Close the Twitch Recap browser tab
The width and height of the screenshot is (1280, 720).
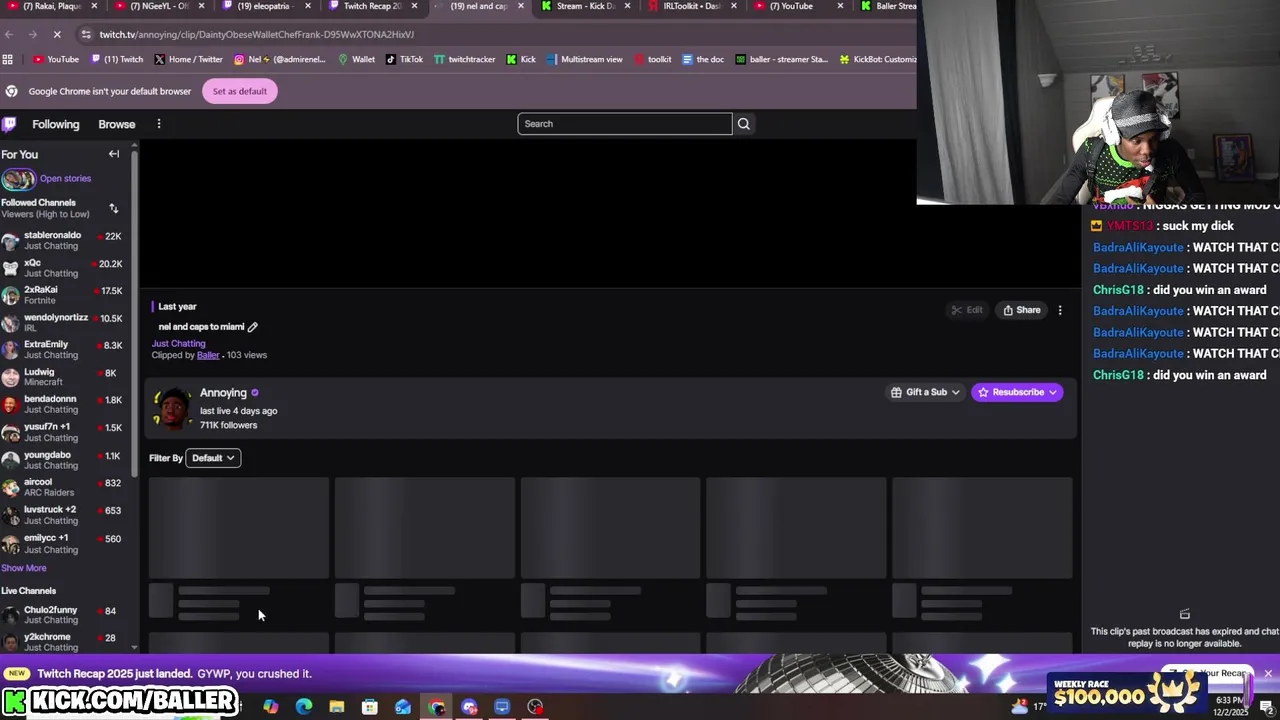click(x=412, y=6)
